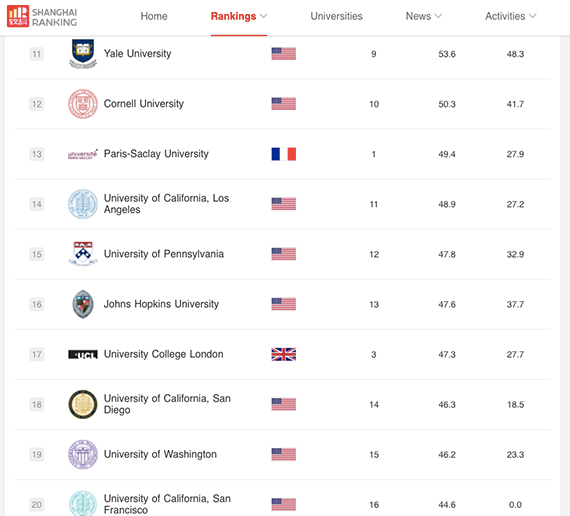Open the University of Washington link
The height and width of the screenshot is (516, 570).
click(x=160, y=454)
